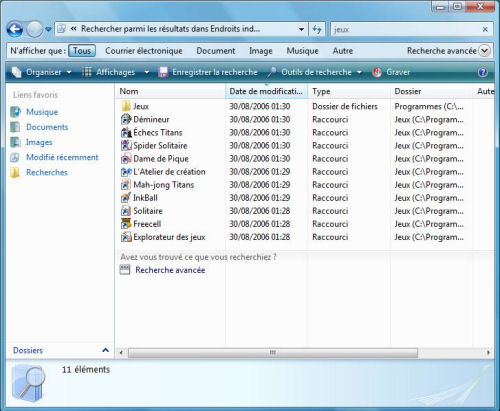Screen dimensions: 500x411
Task: Click the greyed Forward navigation button
Action: 34,29
